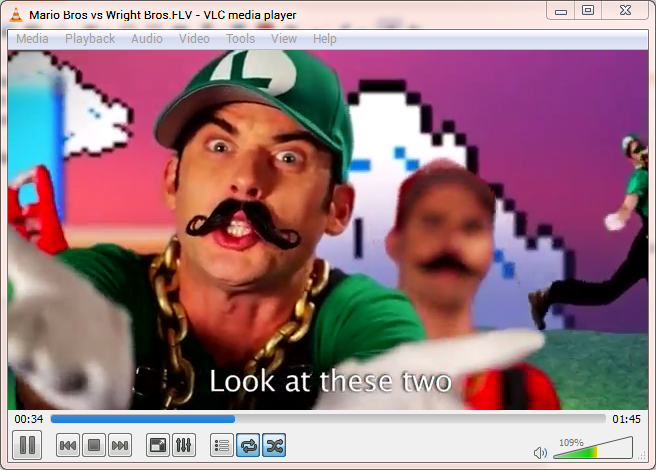Open the Tools menu

pyautogui.click(x=241, y=39)
